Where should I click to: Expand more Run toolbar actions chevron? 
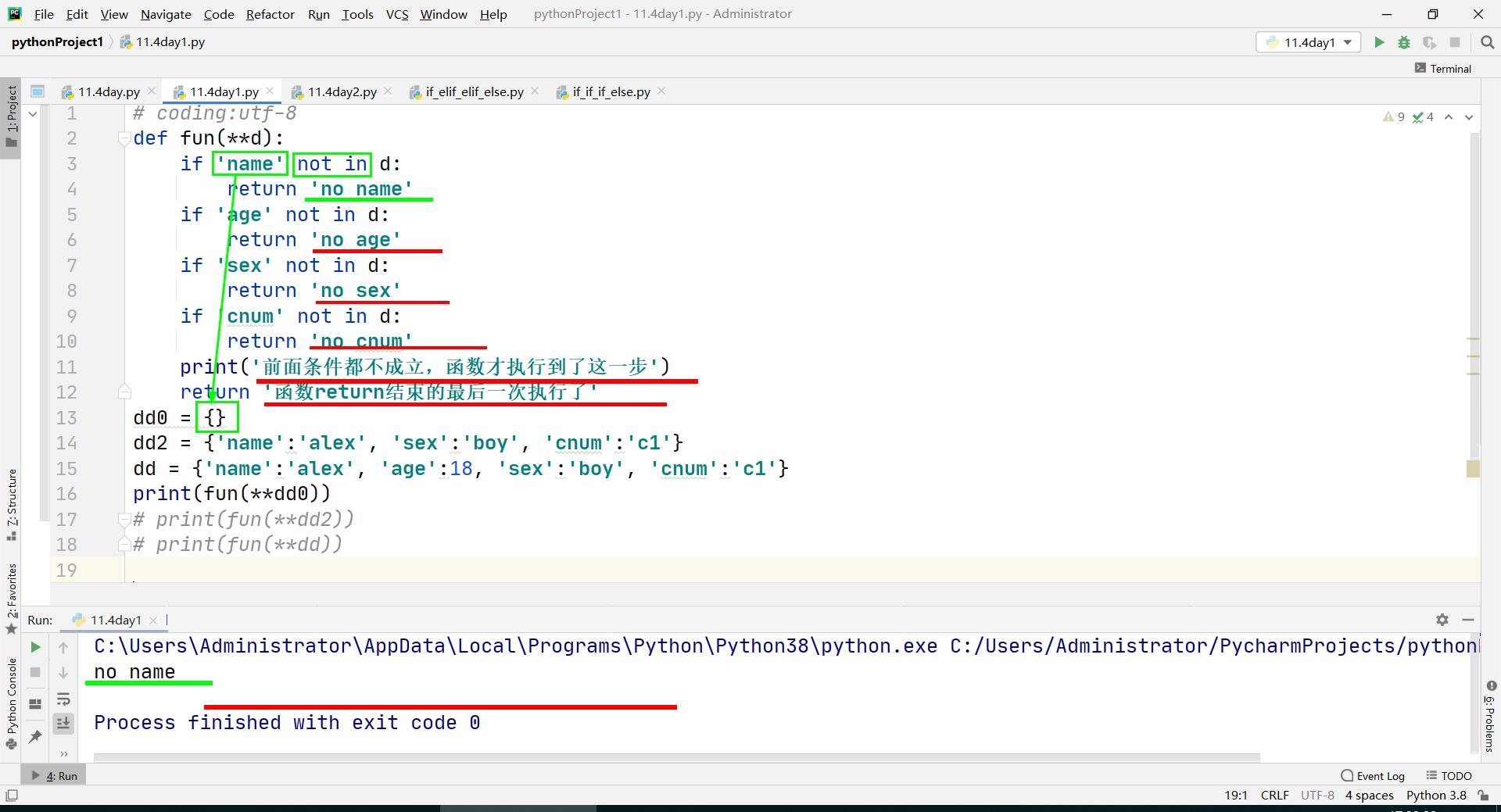pos(63,754)
